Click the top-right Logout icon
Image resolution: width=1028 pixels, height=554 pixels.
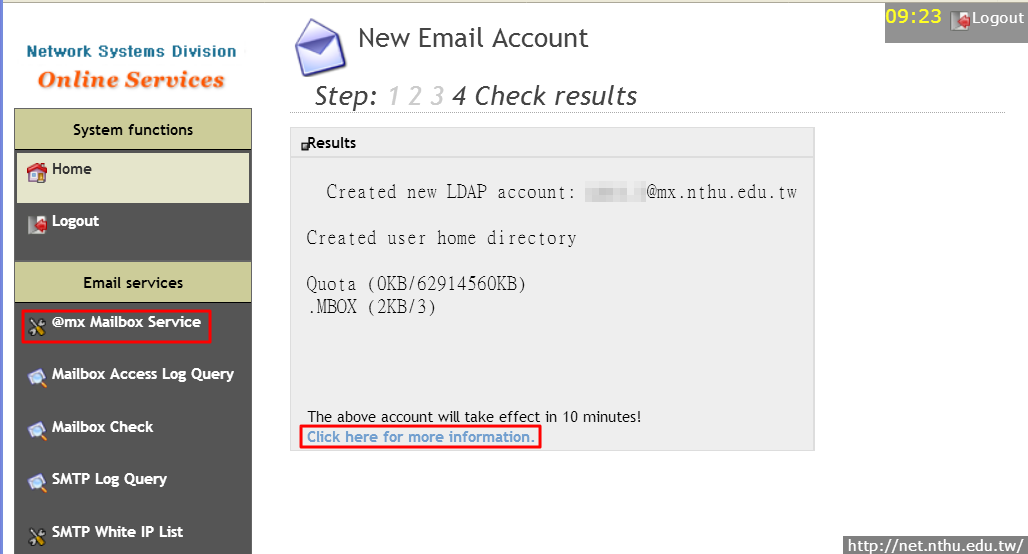[x=959, y=20]
